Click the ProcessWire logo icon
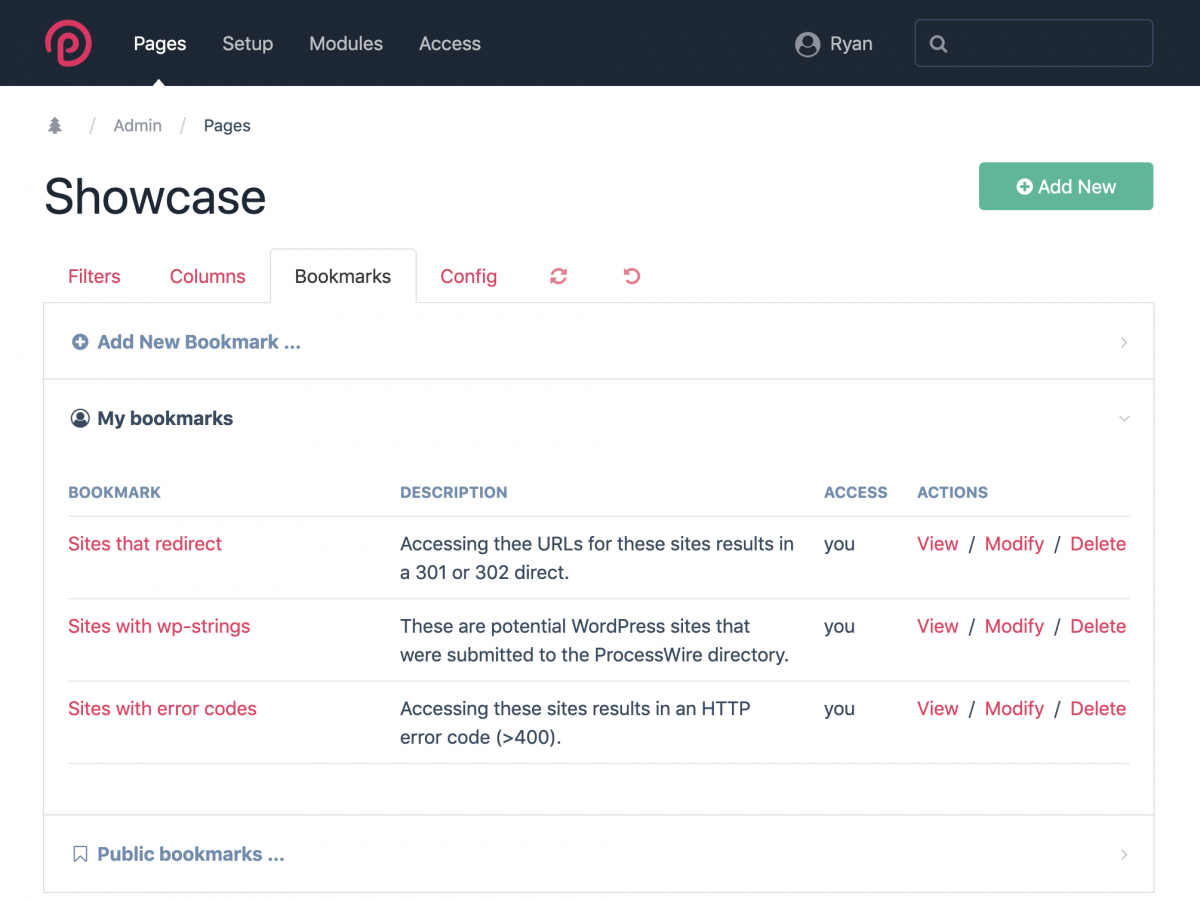This screenshot has width=1200, height=899. point(68,43)
